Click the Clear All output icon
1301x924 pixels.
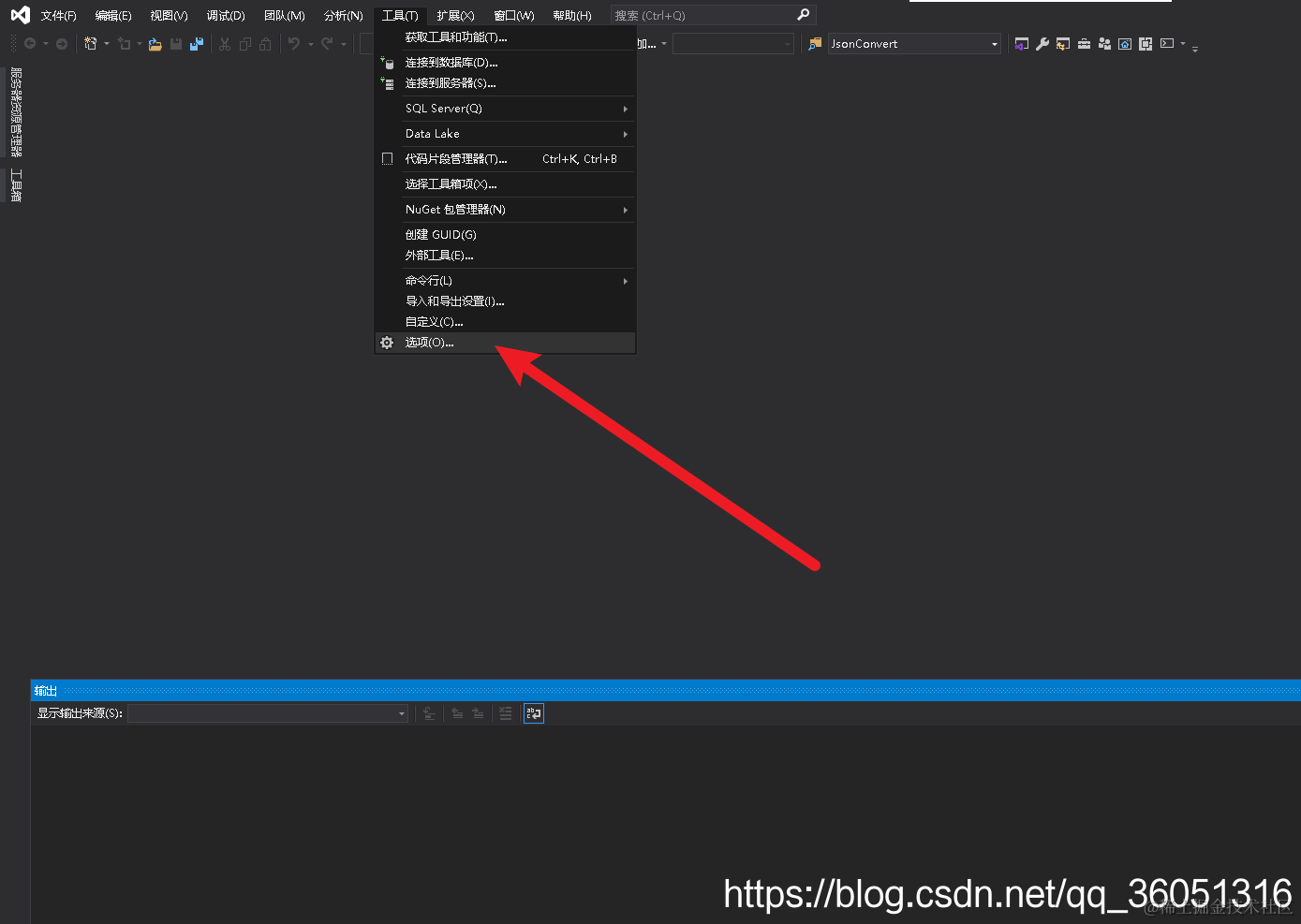tap(506, 713)
